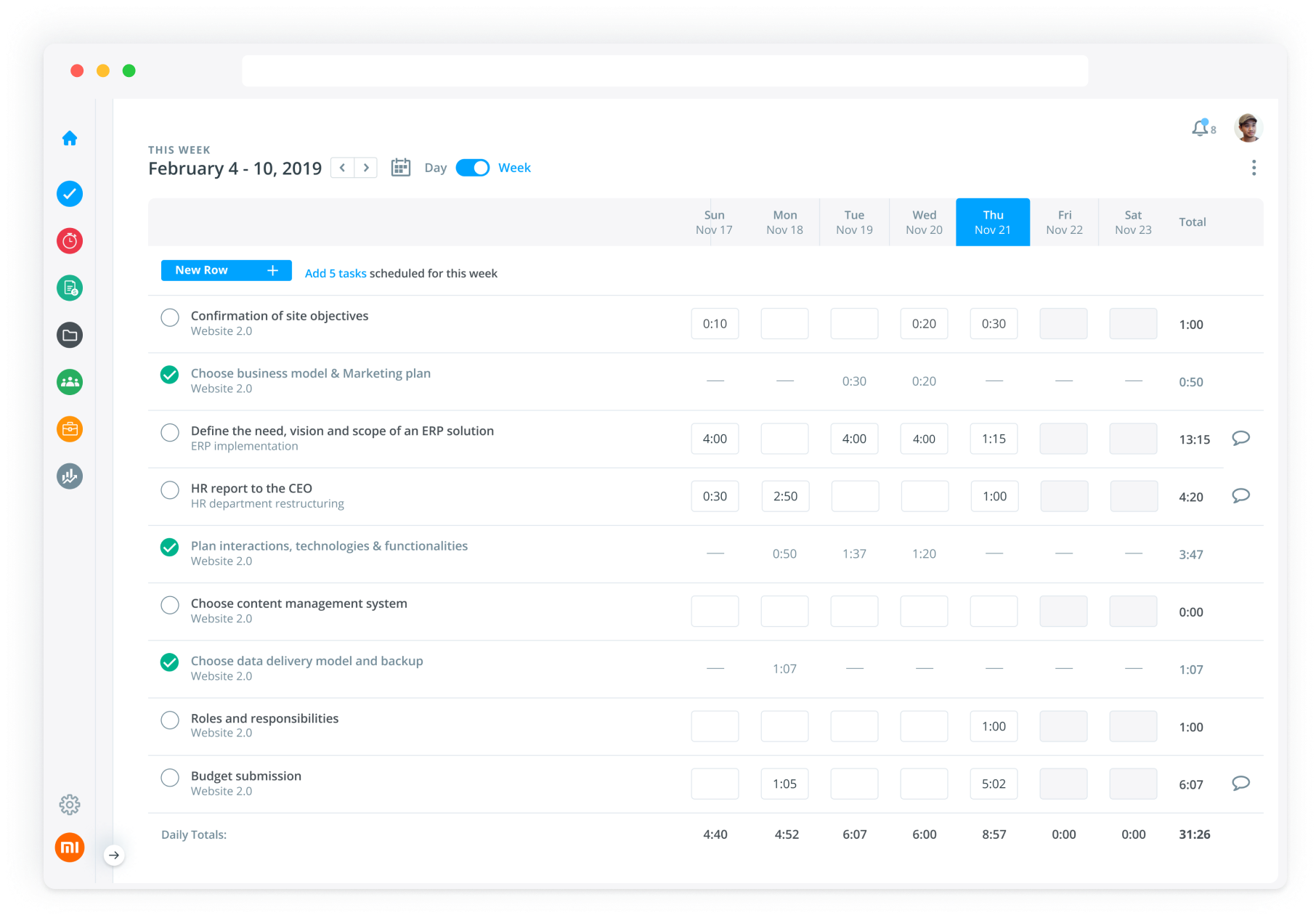This screenshot has width=1316, height=918.
Task: Go to next week arrow
Action: point(366,168)
